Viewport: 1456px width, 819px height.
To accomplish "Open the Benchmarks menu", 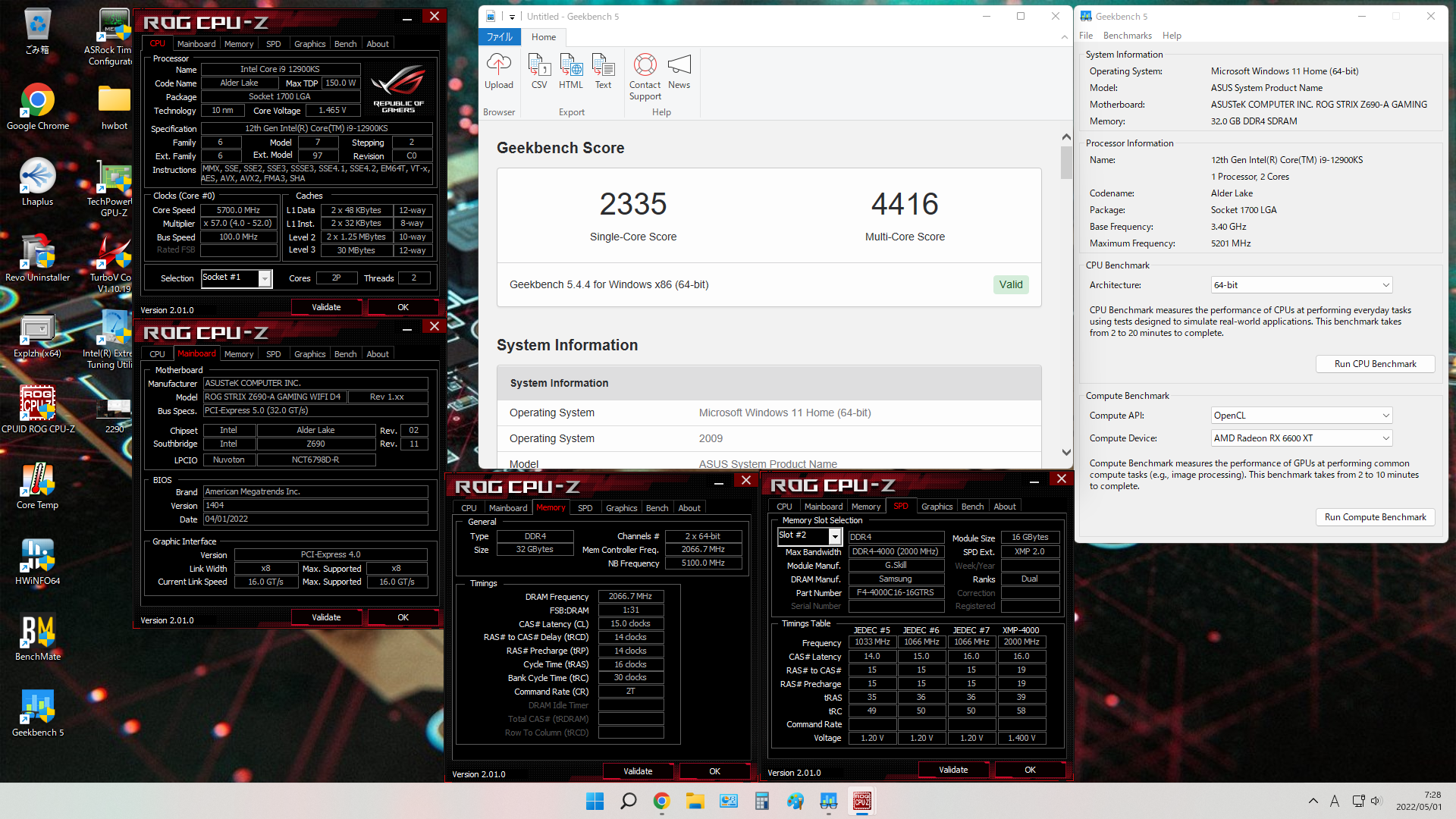I will pos(1127,36).
